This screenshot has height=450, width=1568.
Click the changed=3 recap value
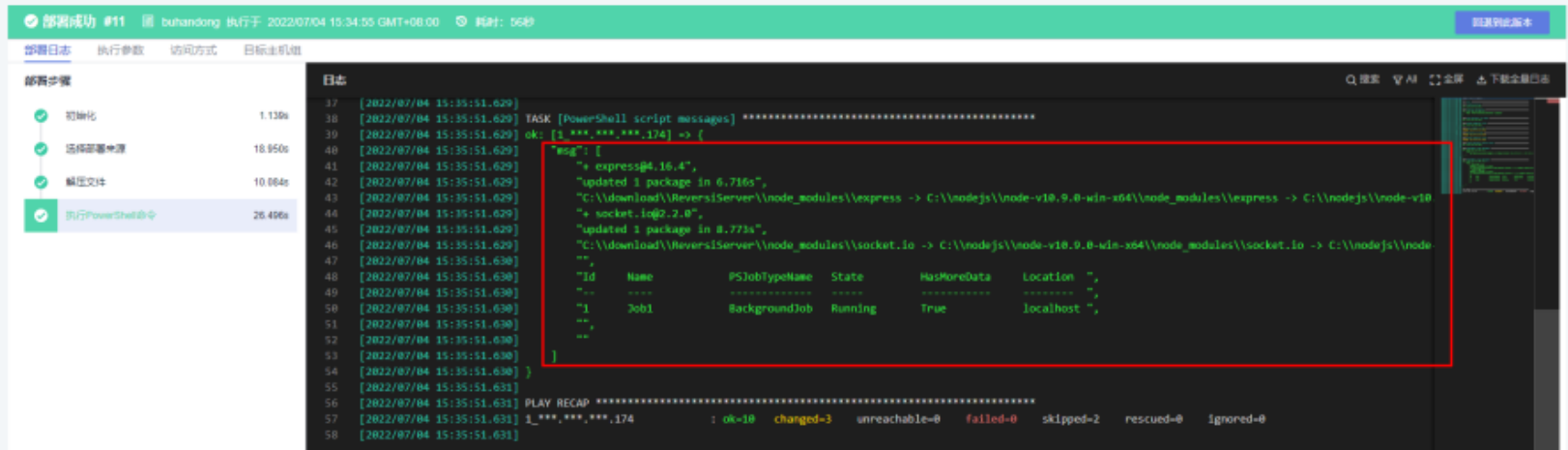pyautogui.click(x=802, y=419)
